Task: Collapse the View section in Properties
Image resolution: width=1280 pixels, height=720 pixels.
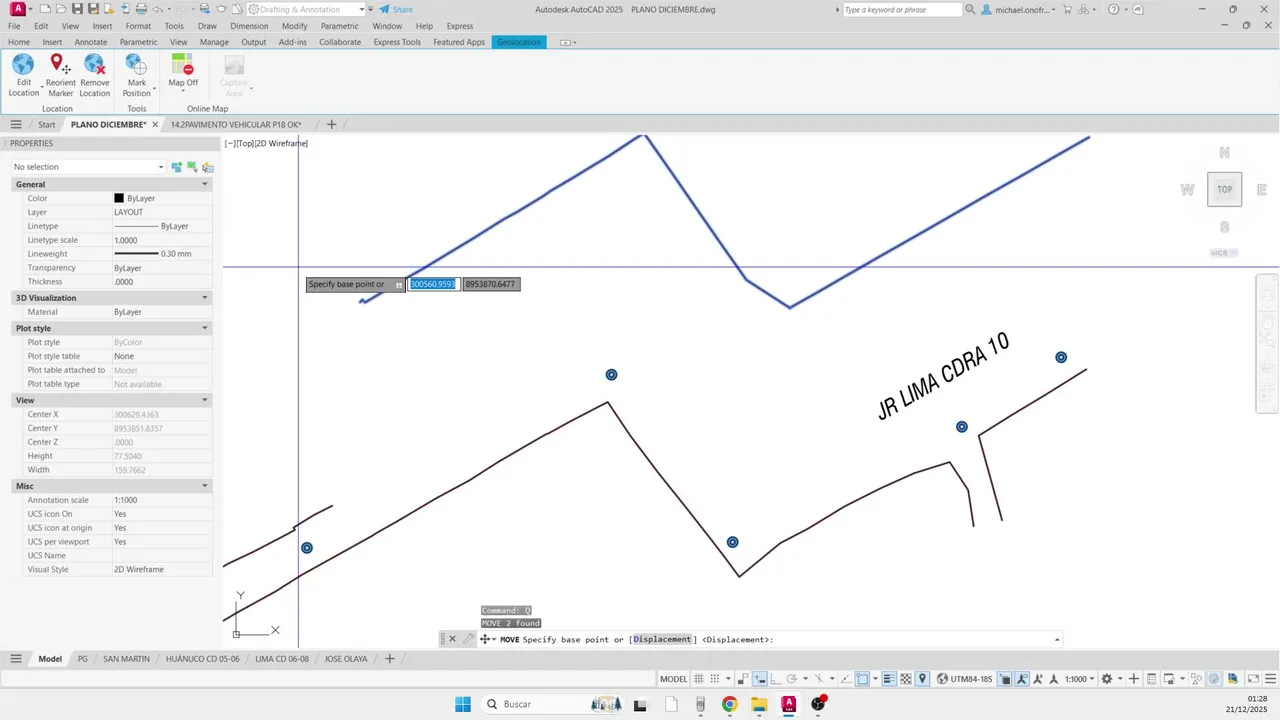Action: coord(205,400)
